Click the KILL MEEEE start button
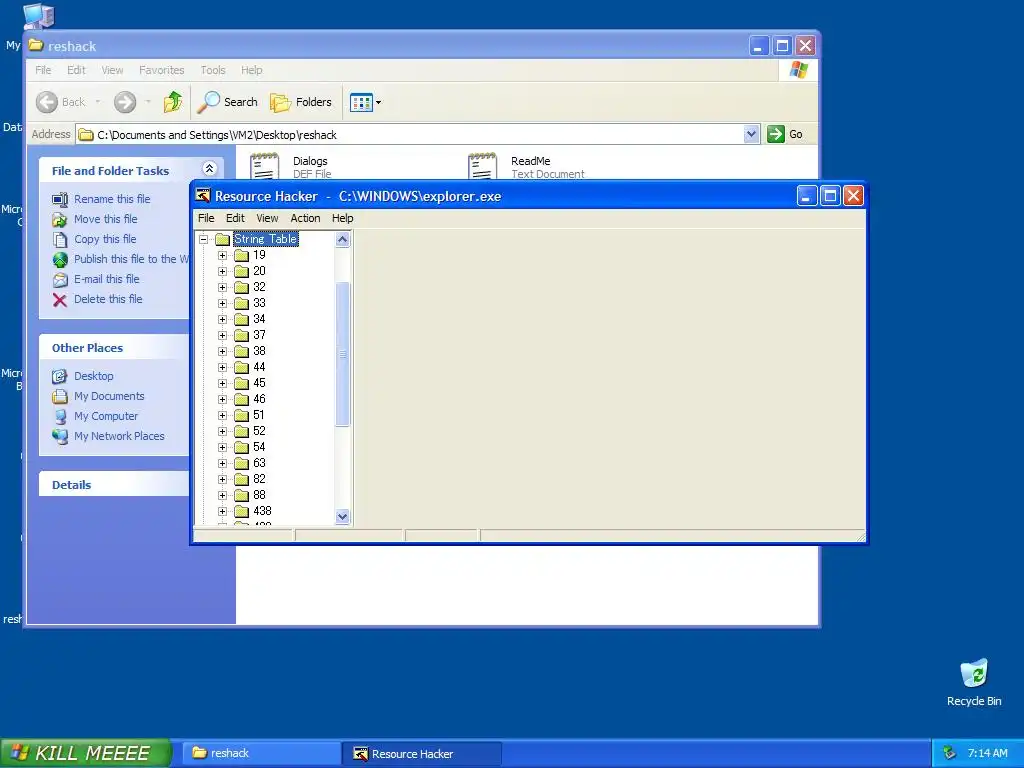The height and width of the screenshot is (768, 1024). pos(86,753)
